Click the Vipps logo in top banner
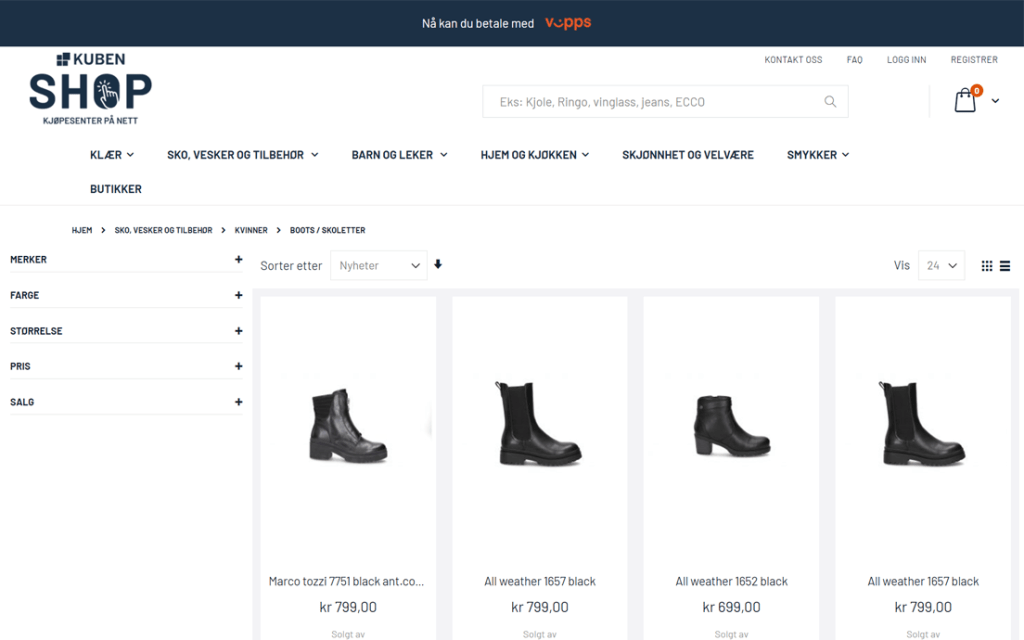This screenshot has height=640, width=1024. click(568, 23)
